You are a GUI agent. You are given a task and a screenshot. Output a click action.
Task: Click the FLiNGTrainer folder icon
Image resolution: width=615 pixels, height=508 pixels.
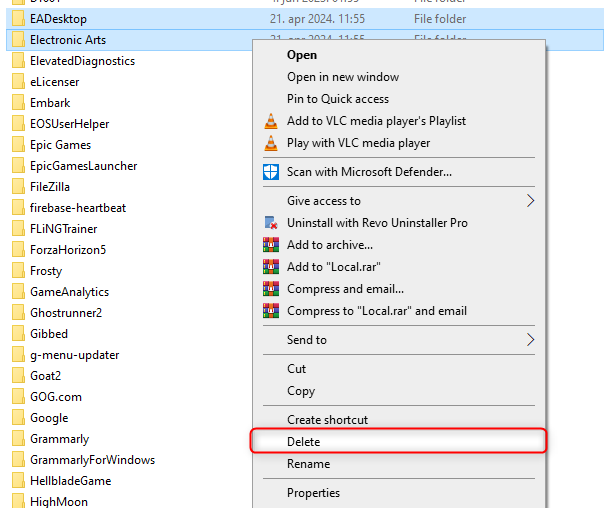pyautogui.click(x=18, y=228)
